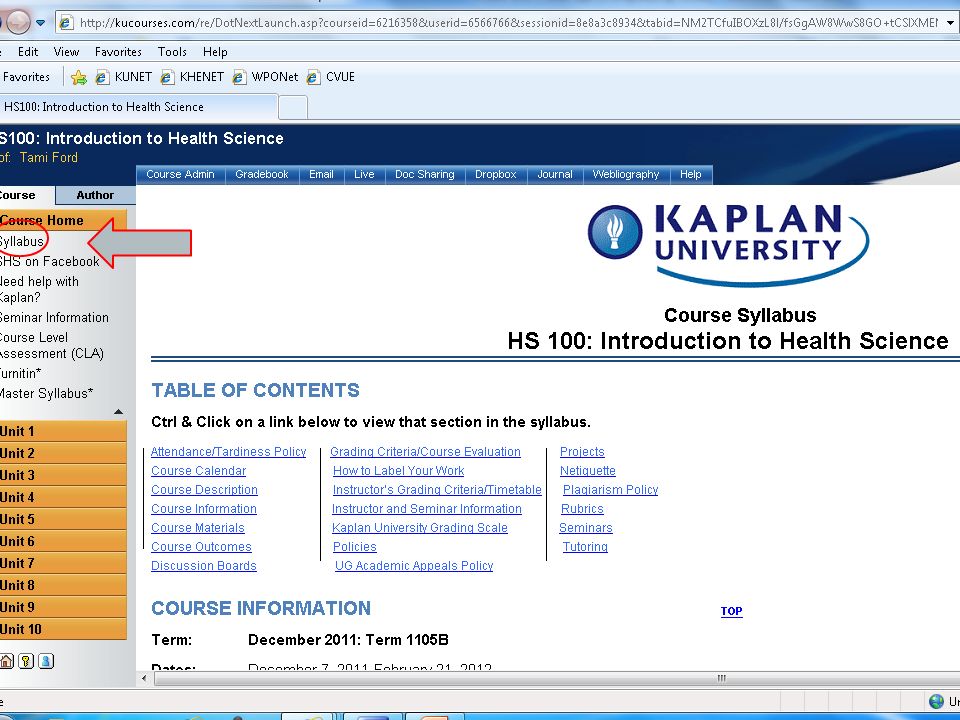This screenshot has width=960, height=720.
Task: Open the KUNET favorites bar shortcut
Action: 124,77
